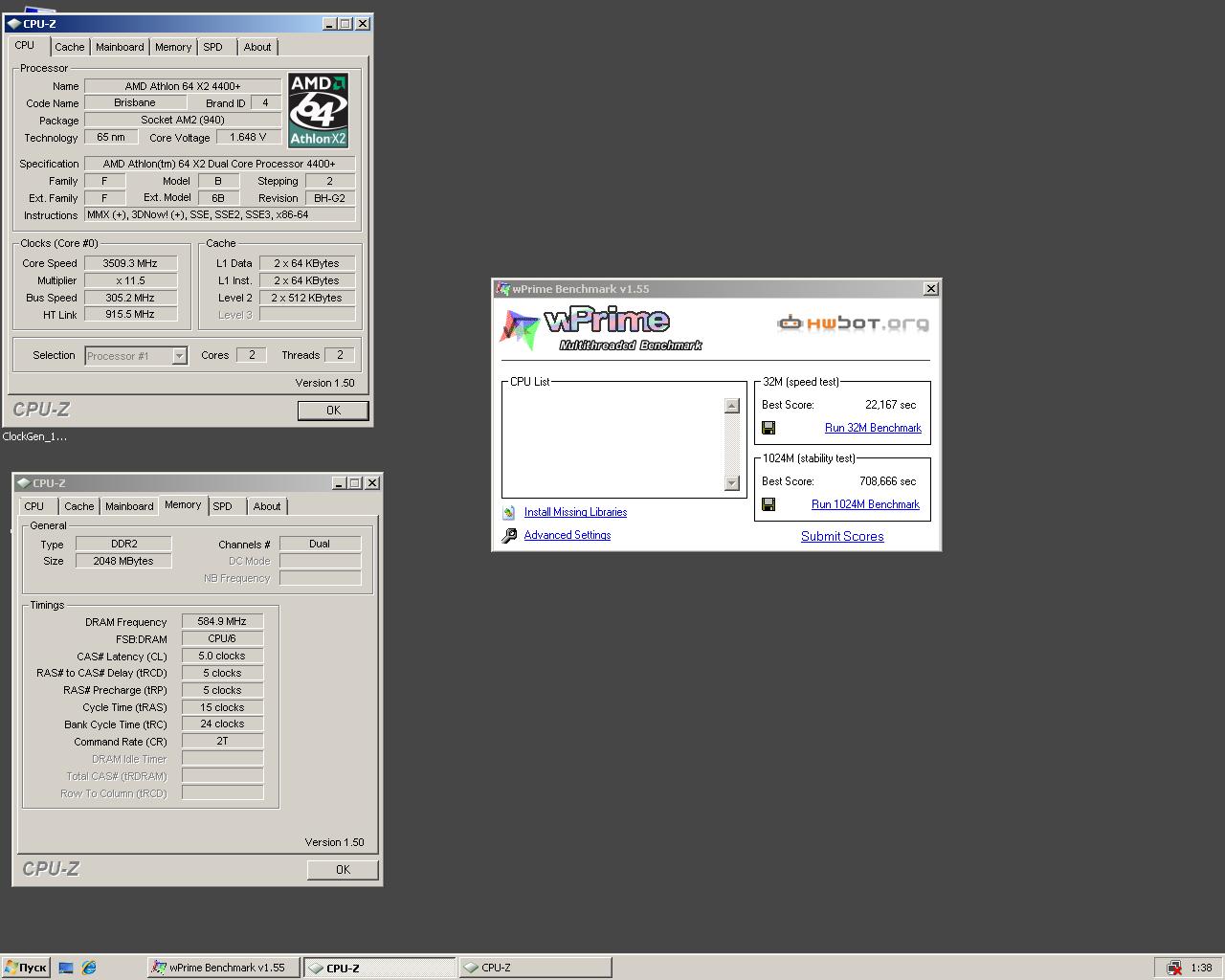Click the memory Size value 2048 MBytes
1225x980 pixels.
(x=123, y=561)
